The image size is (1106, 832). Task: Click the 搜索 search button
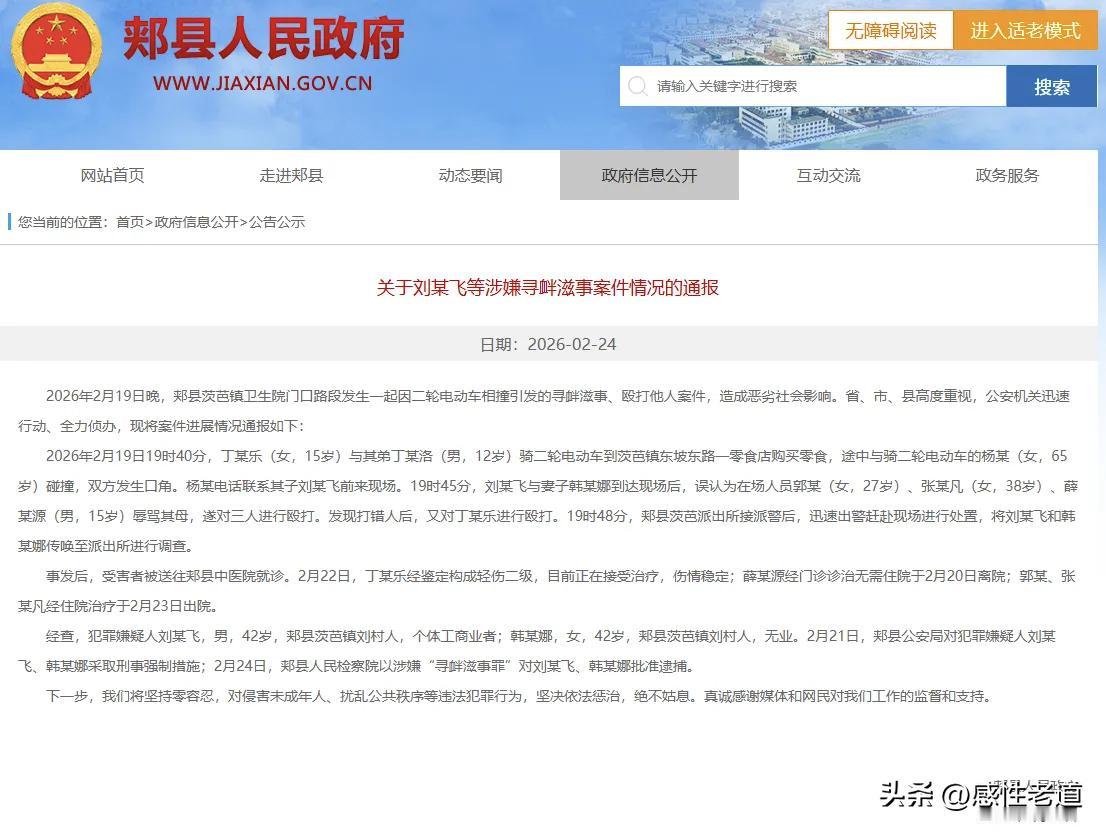pyautogui.click(x=1051, y=87)
